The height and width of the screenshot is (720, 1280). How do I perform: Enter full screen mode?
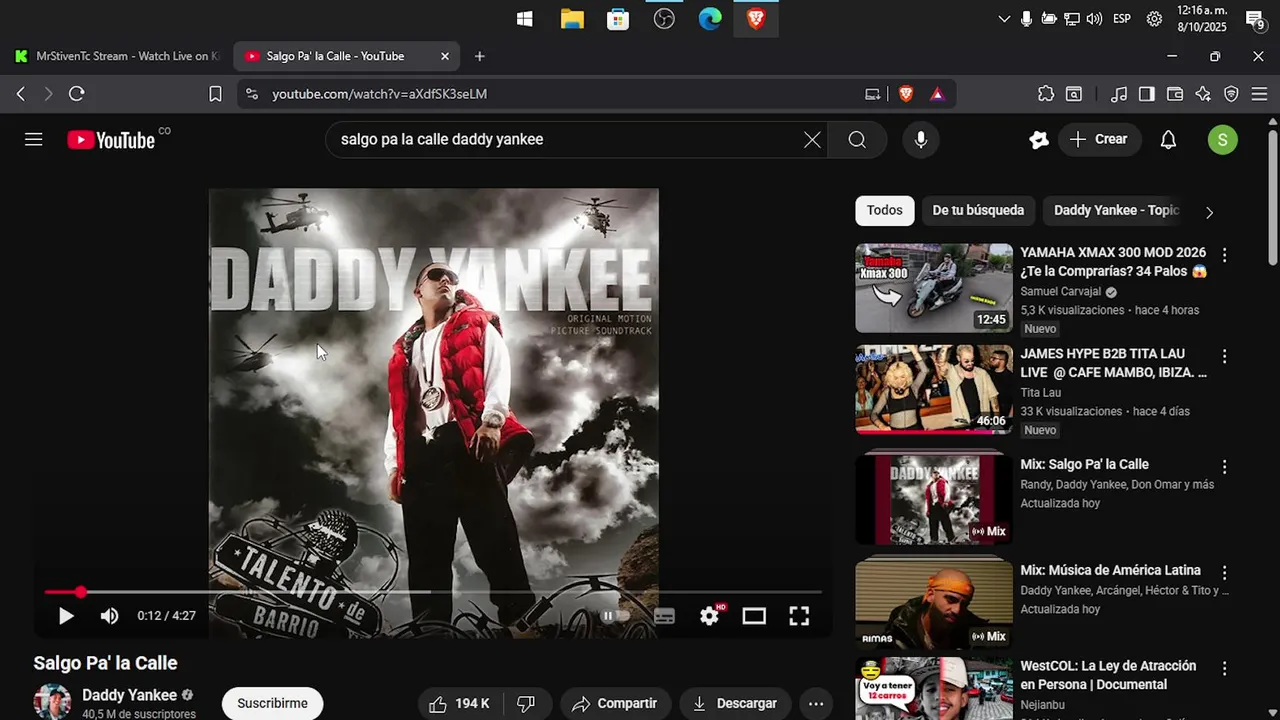point(799,616)
